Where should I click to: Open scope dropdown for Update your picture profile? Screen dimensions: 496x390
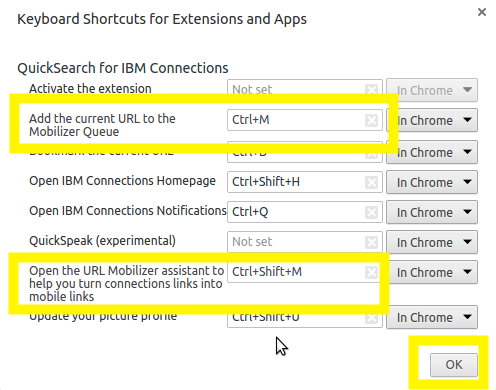pos(432,317)
